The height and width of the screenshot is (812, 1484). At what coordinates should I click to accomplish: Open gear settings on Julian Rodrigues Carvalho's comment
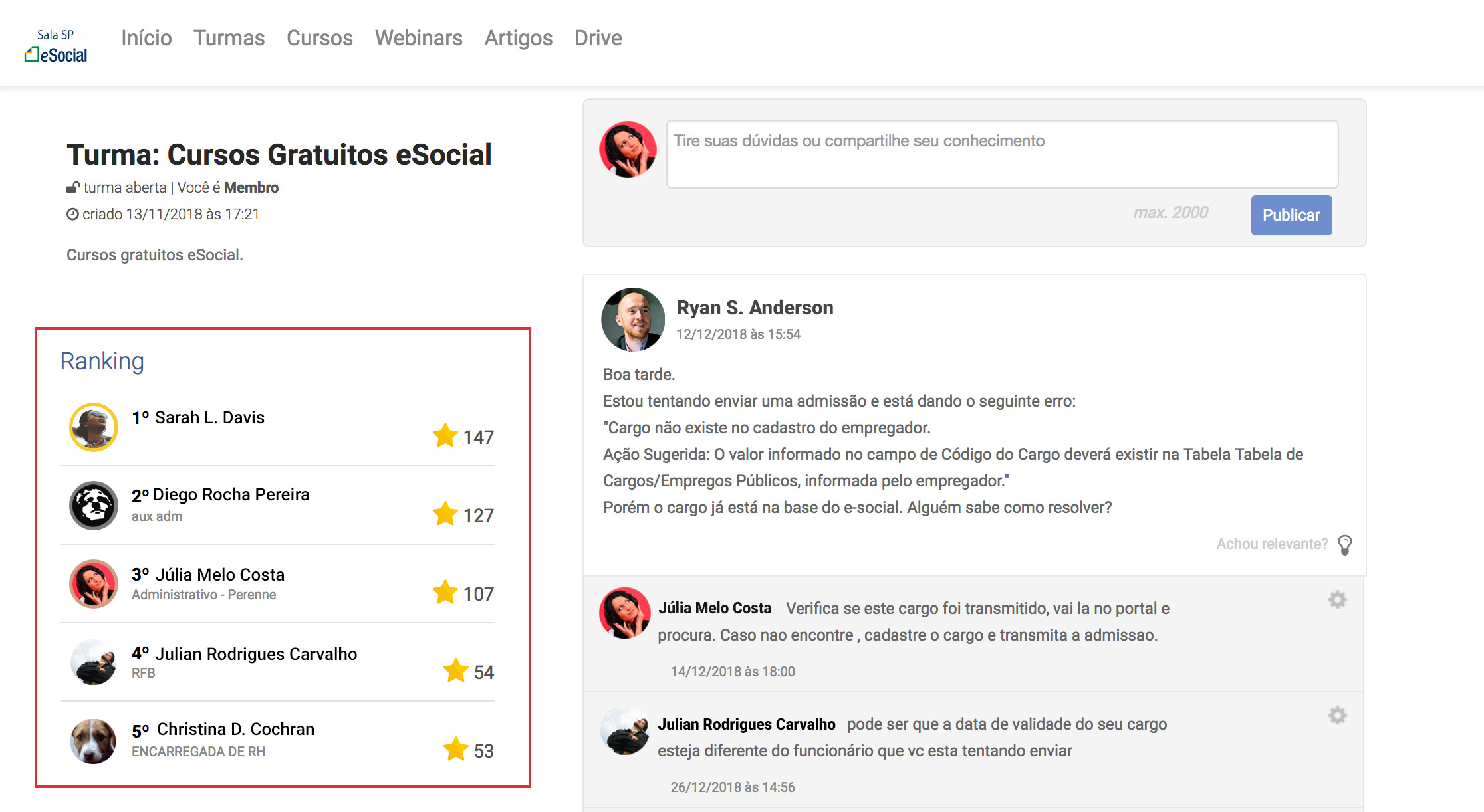1337,716
